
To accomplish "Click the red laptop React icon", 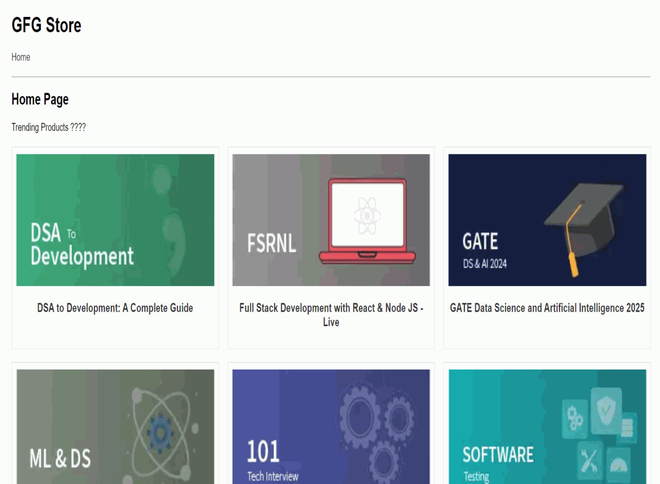I will [x=367, y=221].
